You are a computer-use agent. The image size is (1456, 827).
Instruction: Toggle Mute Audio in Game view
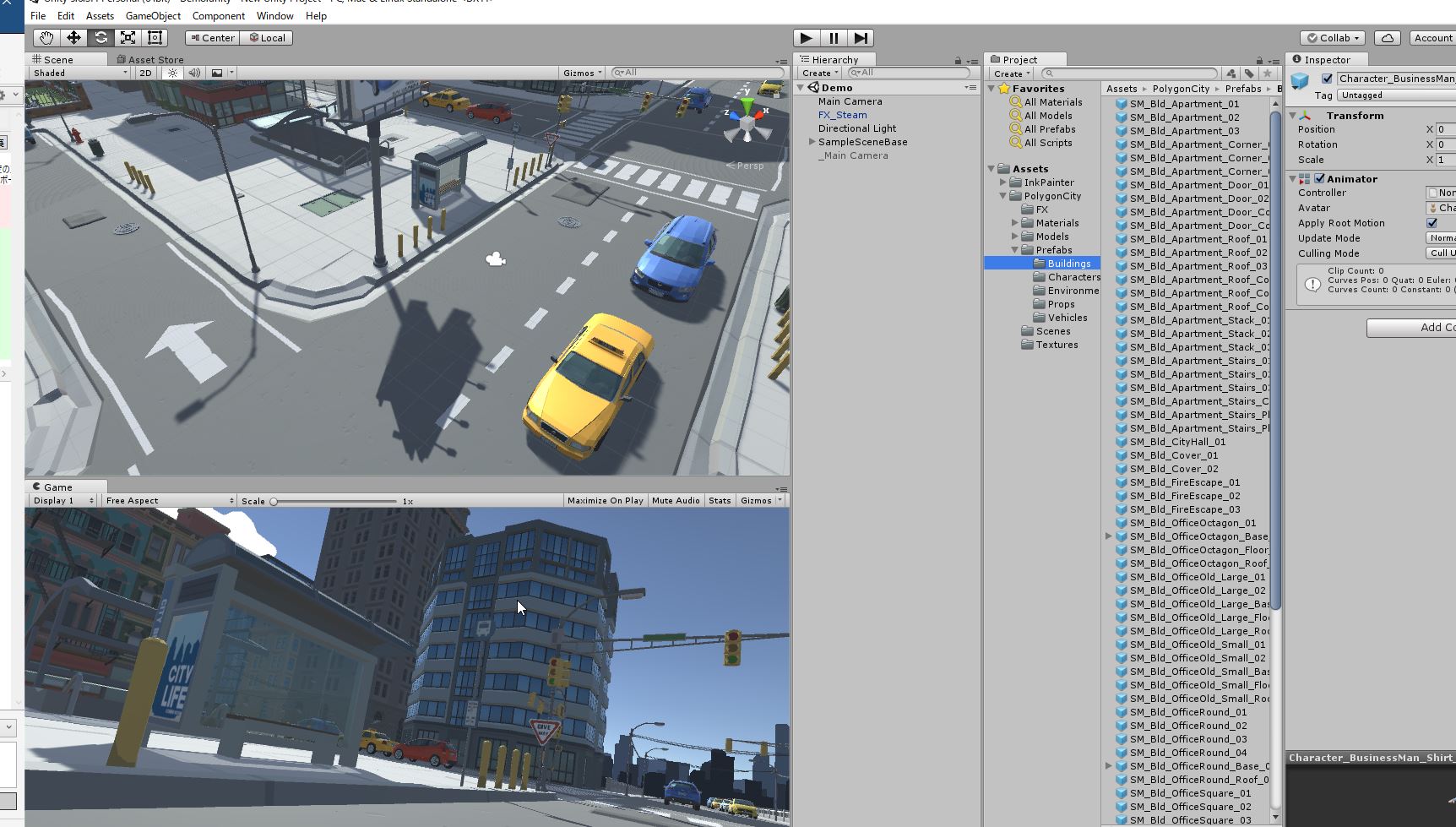coord(676,501)
